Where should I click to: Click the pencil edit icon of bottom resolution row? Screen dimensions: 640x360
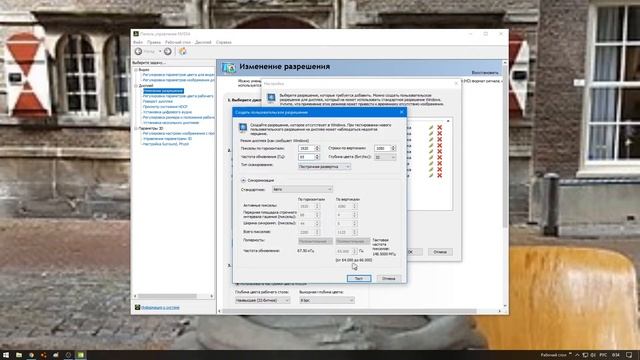[x=431, y=175]
